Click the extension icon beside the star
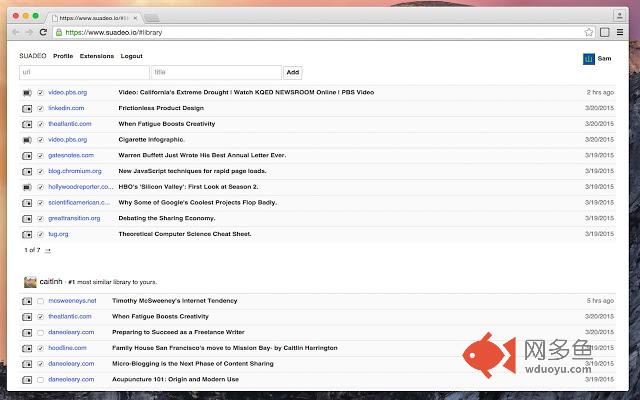Viewport: 640px width, 400px height. [x=604, y=32]
